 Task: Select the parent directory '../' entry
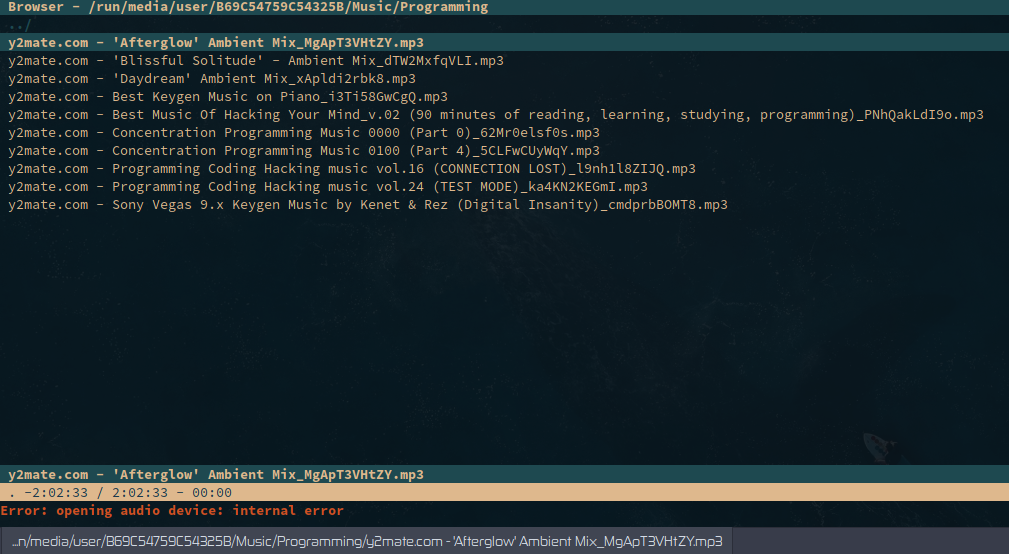pyautogui.click(x=19, y=26)
